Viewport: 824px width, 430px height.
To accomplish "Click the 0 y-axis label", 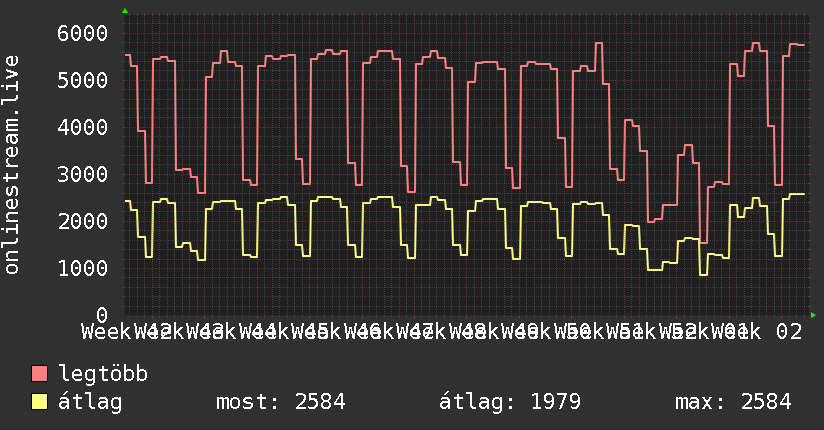I will [102, 315].
